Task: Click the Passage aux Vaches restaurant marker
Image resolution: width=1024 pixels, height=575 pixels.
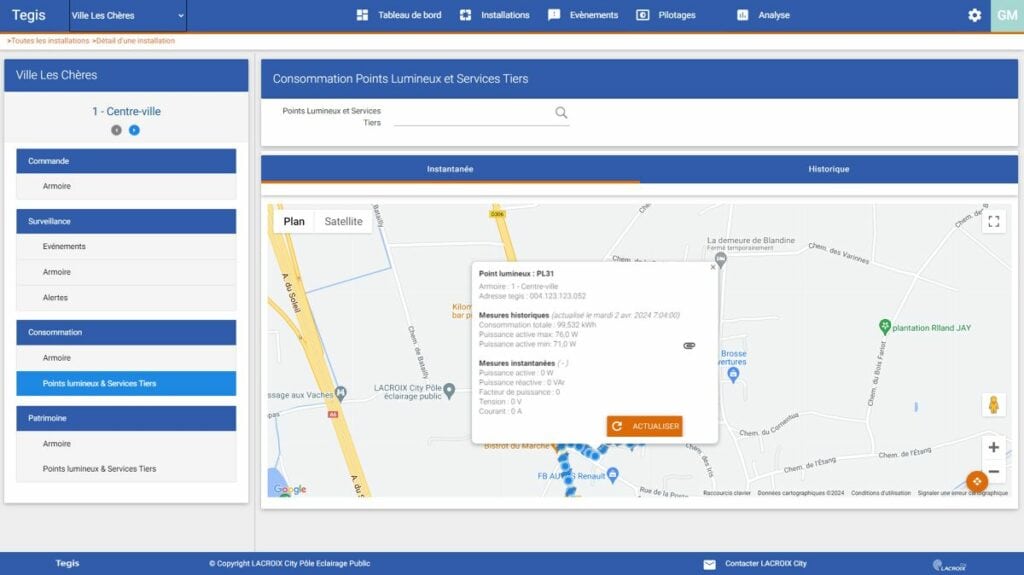Action: pyautogui.click(x=340, y=393)
